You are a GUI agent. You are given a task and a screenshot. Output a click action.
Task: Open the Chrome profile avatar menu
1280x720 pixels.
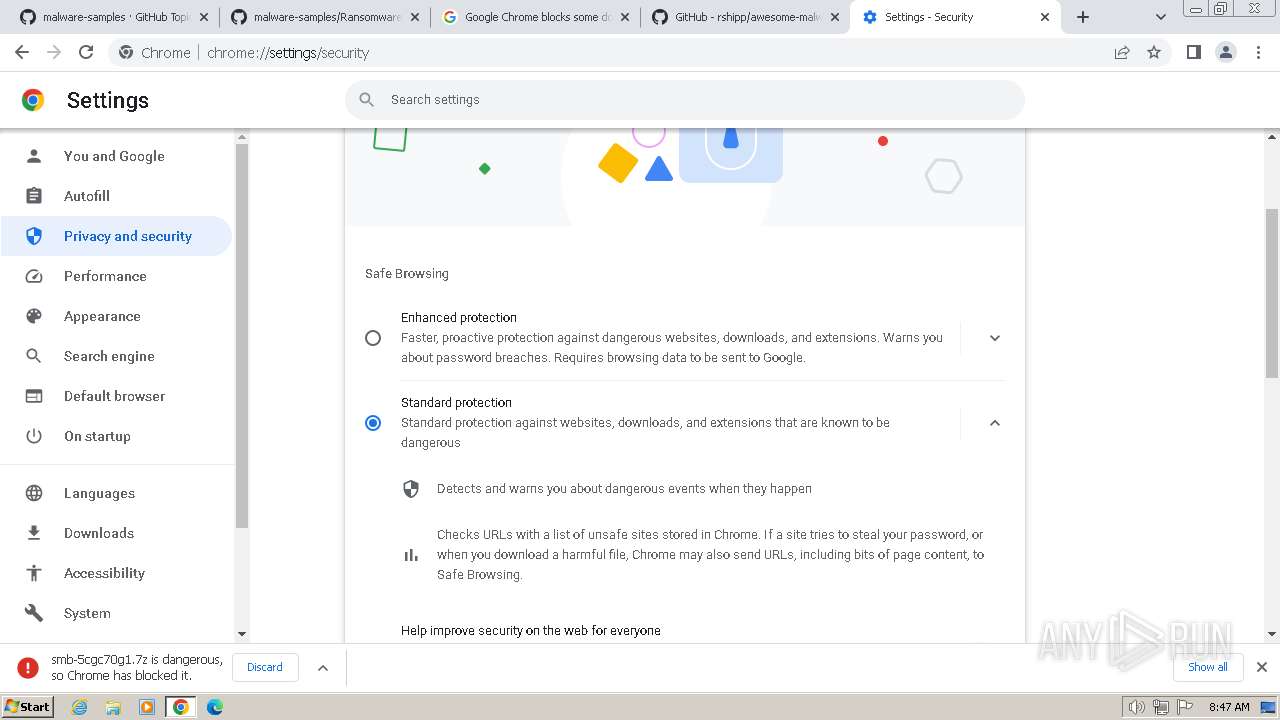pyautogui.click(x=1226, y=53)
